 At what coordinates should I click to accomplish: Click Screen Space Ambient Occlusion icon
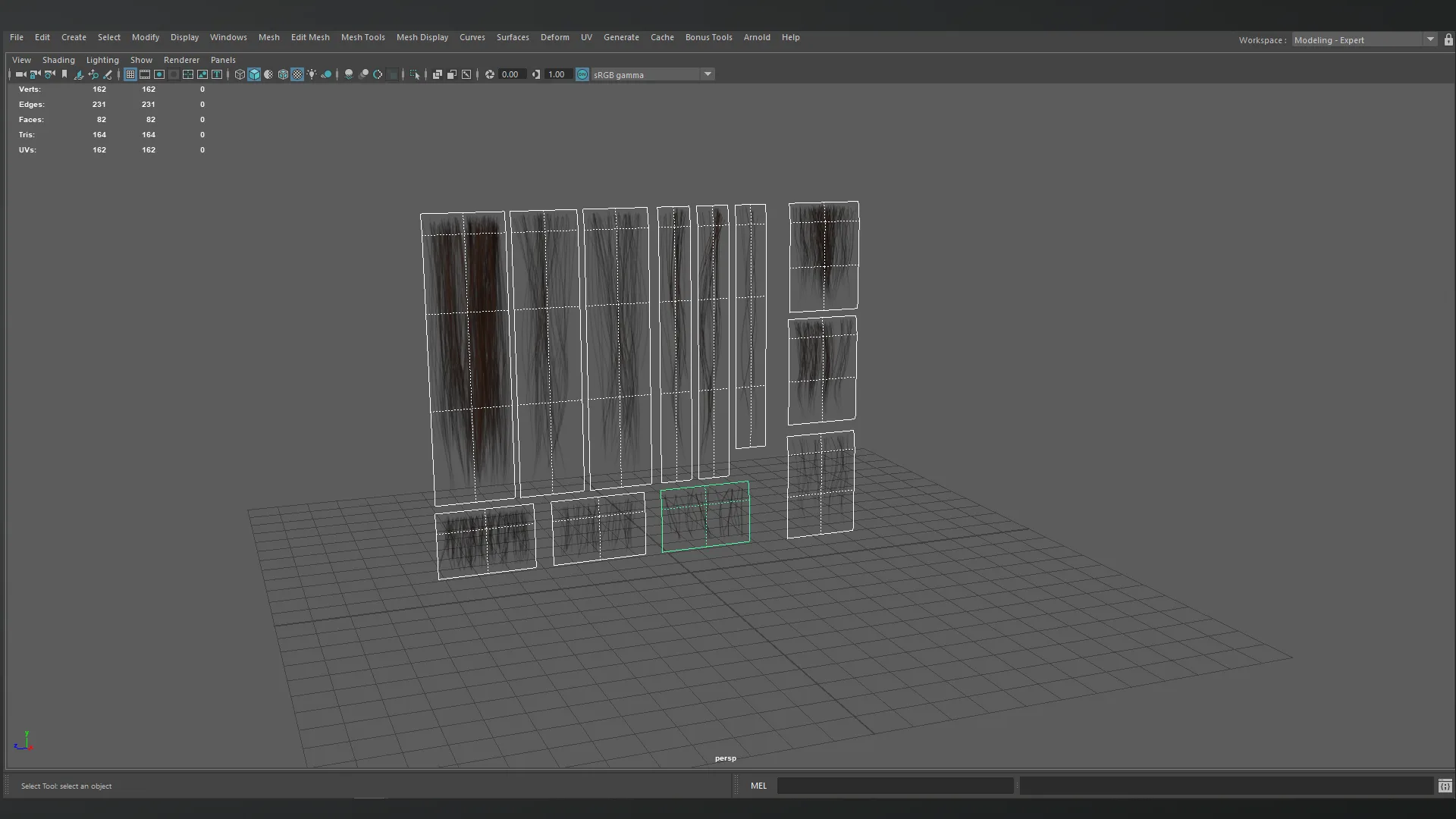click(349, 74)
